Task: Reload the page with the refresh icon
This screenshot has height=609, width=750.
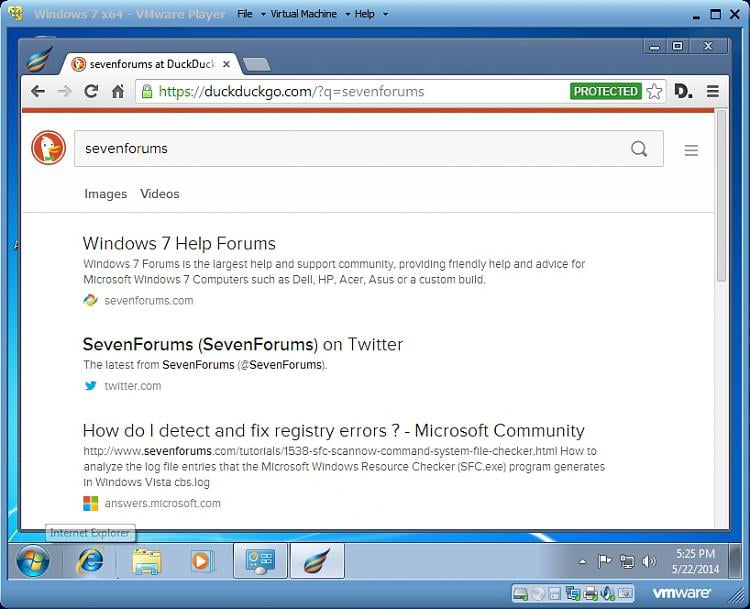Action: (x=91, y=91)
